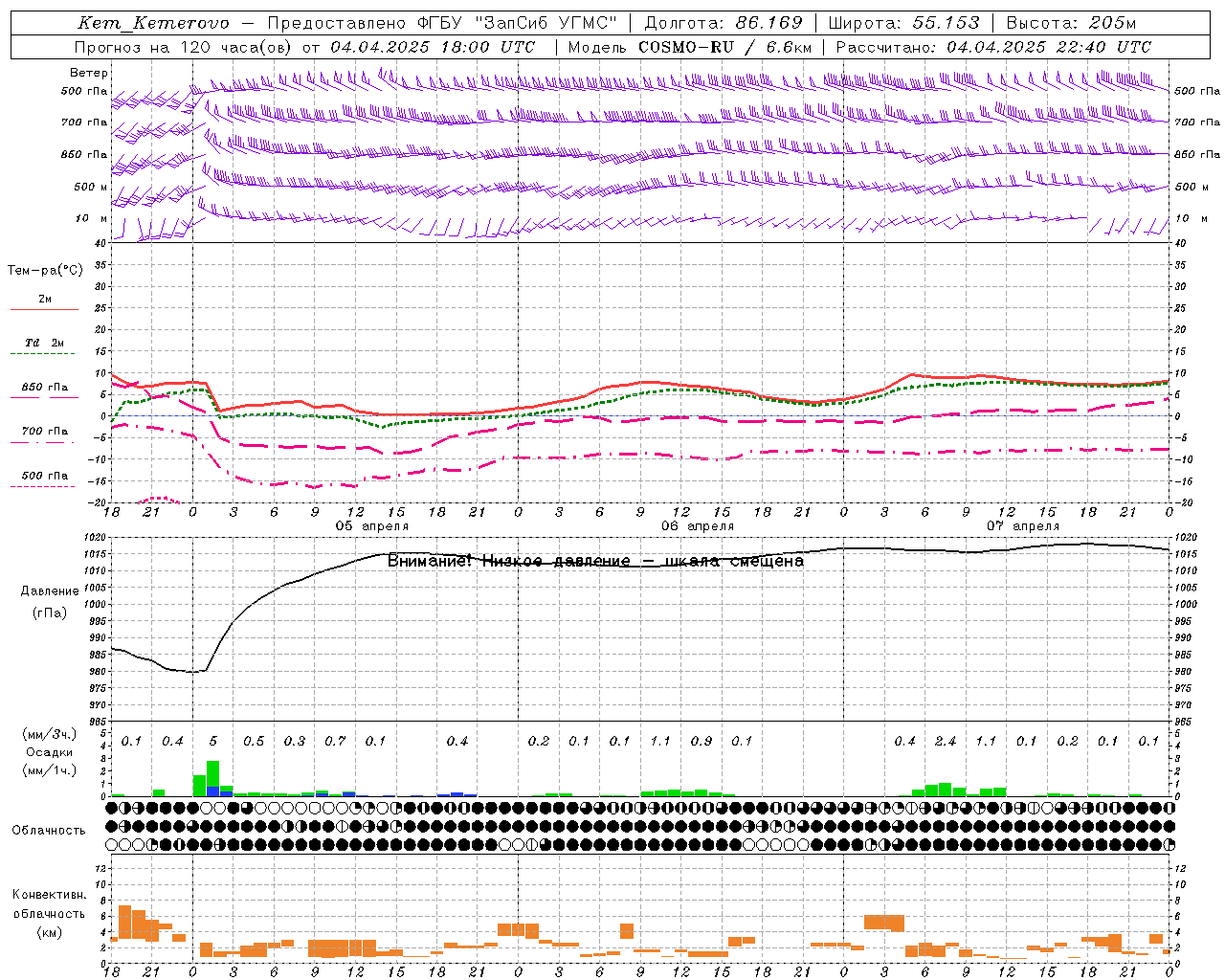
Task: Click the 3-hour precipitation value 5
Action: pyautogui.click(x=213, y=741)
